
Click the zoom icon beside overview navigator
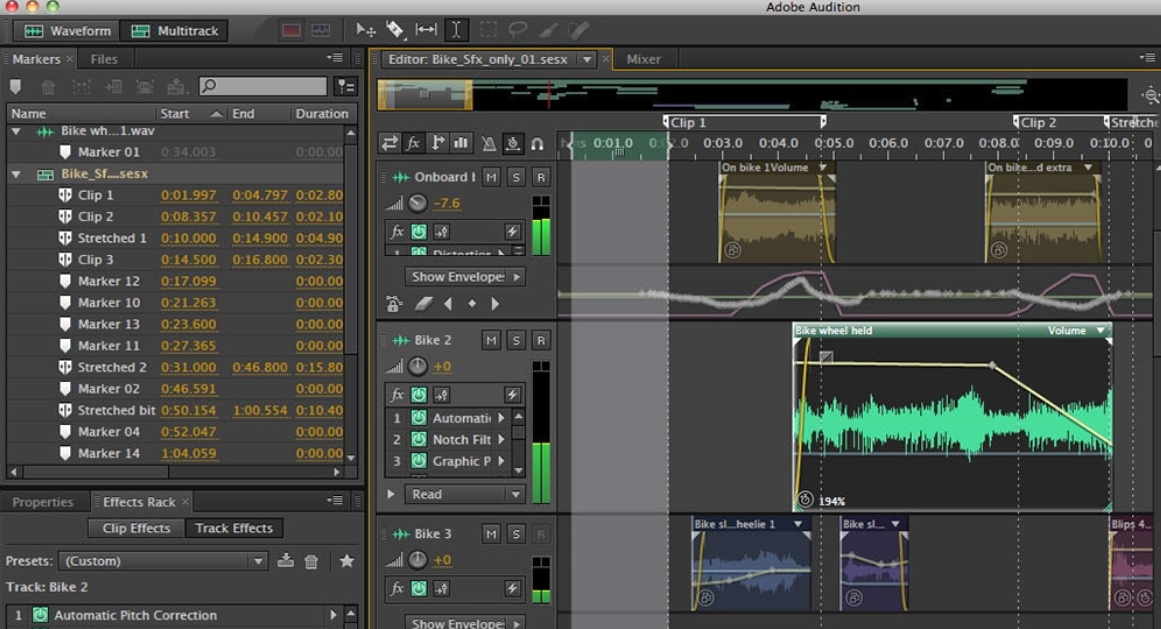1150,95
